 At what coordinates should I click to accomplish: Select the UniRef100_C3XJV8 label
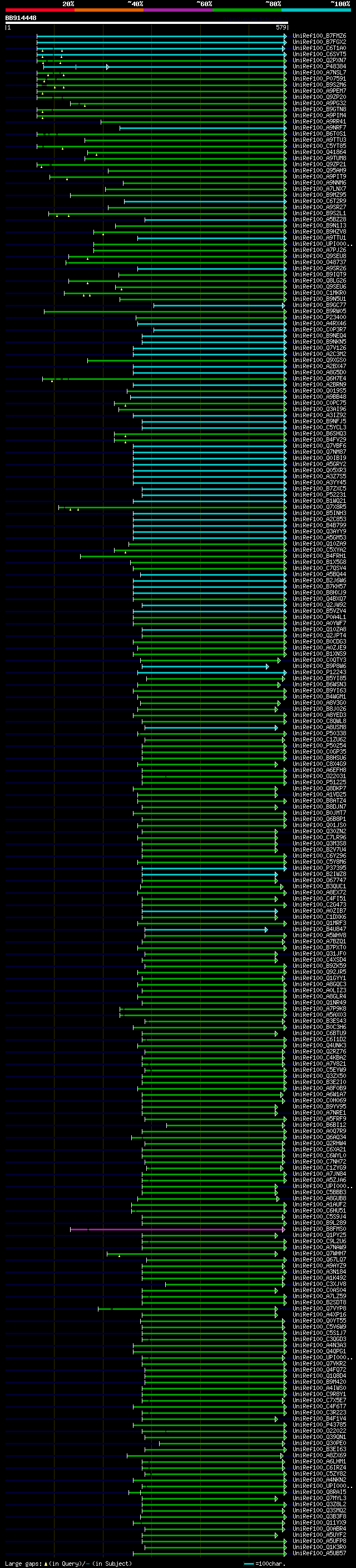click(x=319, y=1284)
